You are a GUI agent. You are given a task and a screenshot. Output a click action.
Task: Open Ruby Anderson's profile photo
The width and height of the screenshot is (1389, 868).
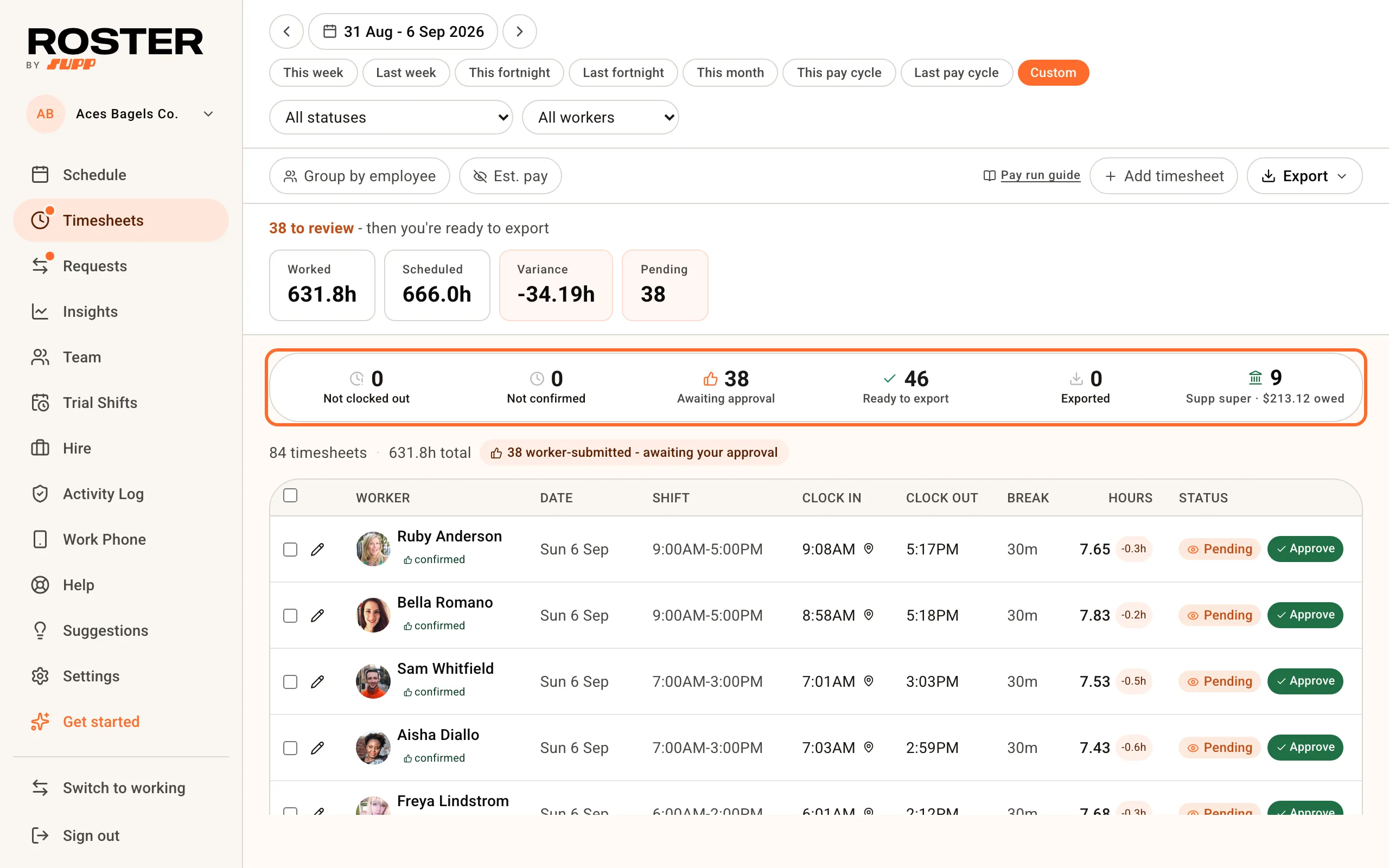(x=373, y=549)
